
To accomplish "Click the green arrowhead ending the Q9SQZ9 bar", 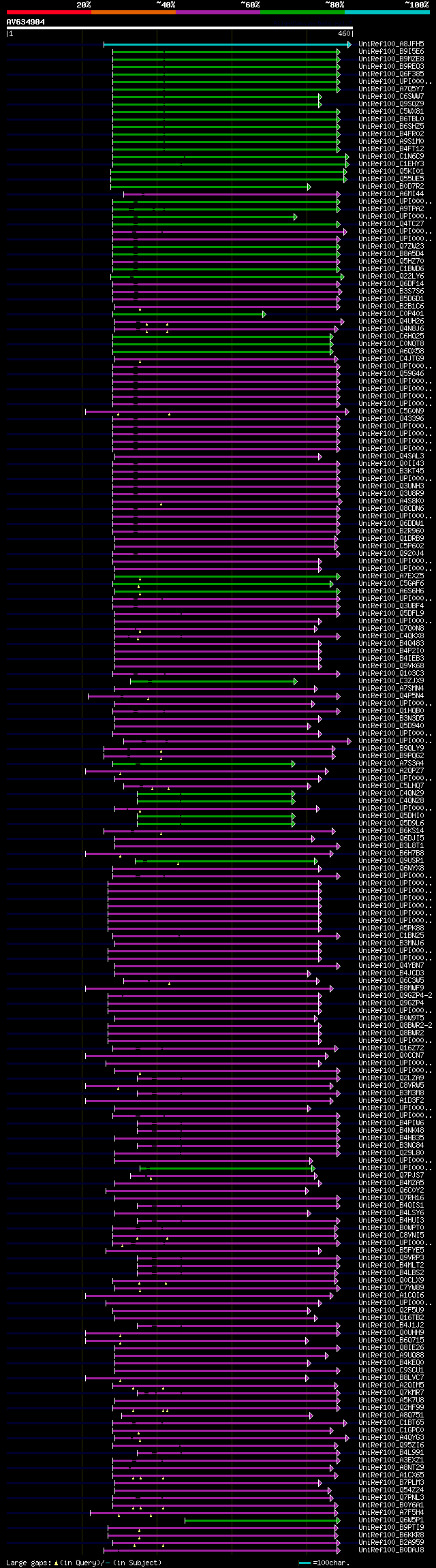I will [x=320, y=104].
